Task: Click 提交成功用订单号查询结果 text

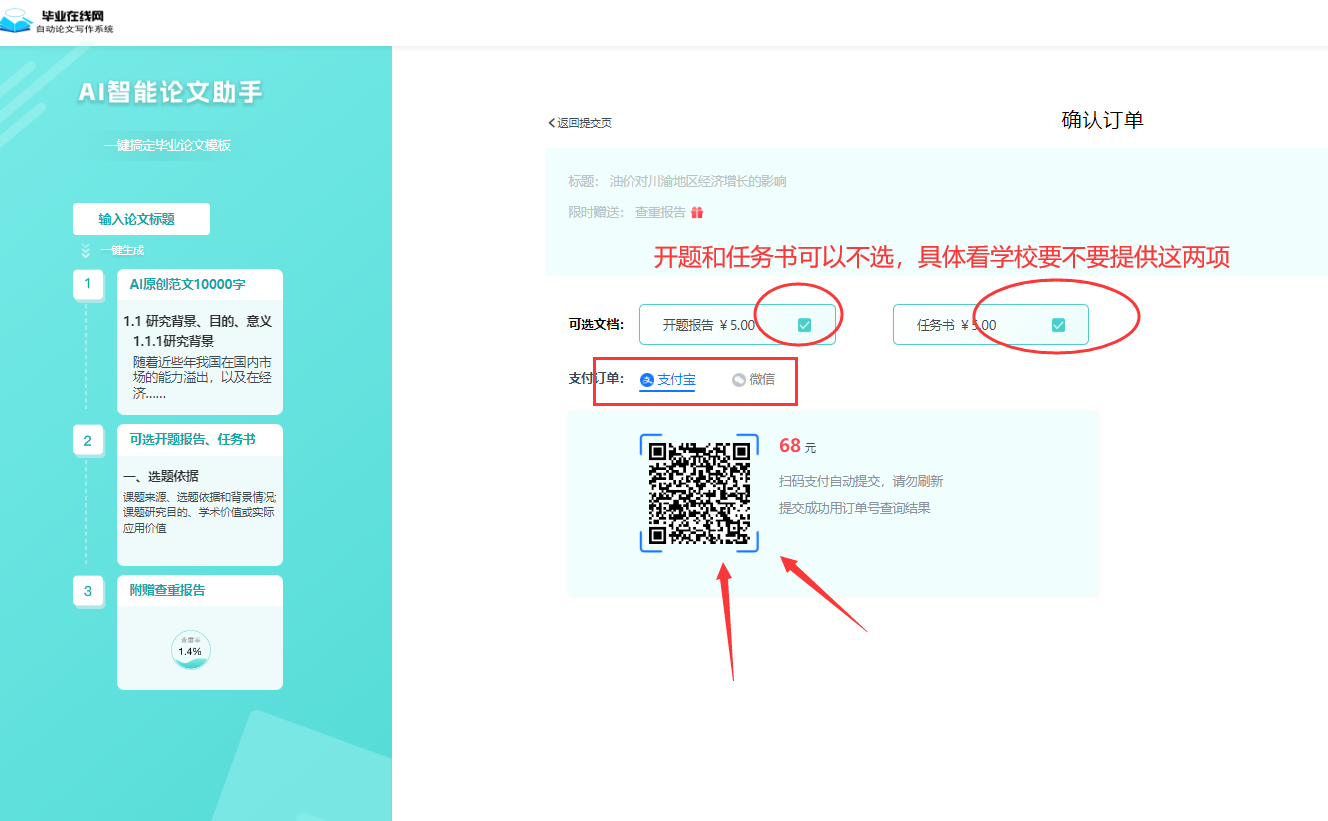Action: pyautogui.click(x=855, y=508)
